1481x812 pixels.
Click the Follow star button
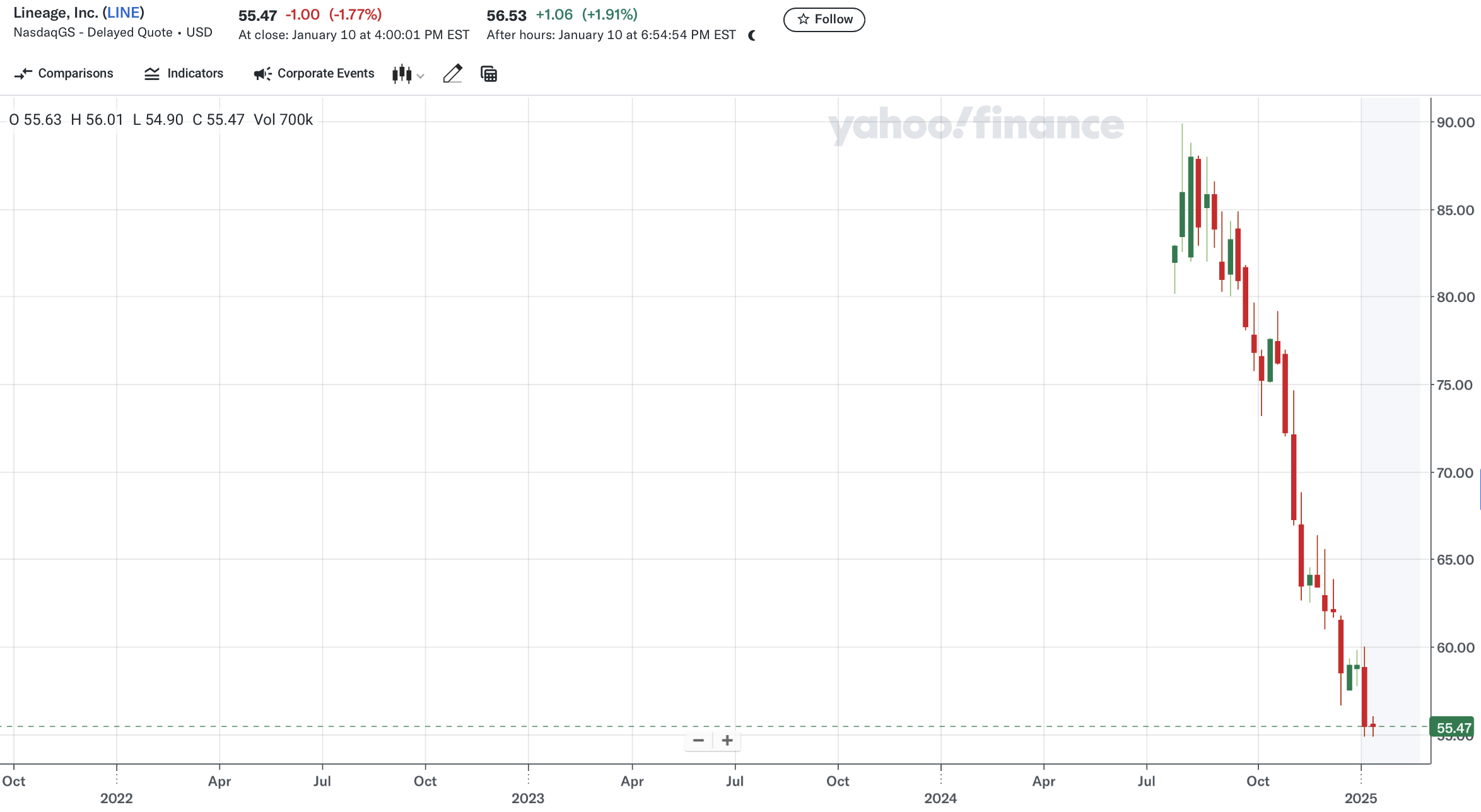click(824, 20)
